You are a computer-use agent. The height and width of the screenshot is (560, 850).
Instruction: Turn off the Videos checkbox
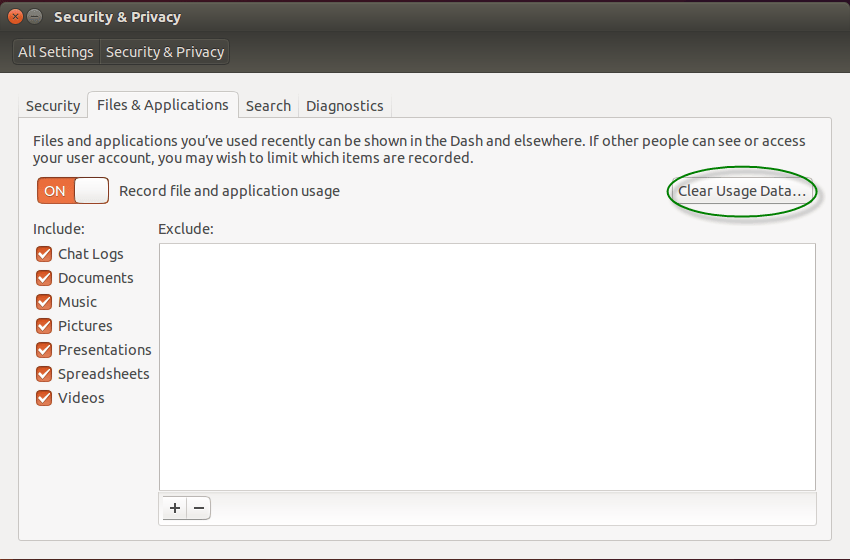pyautogui.click(x=44, y=398)
